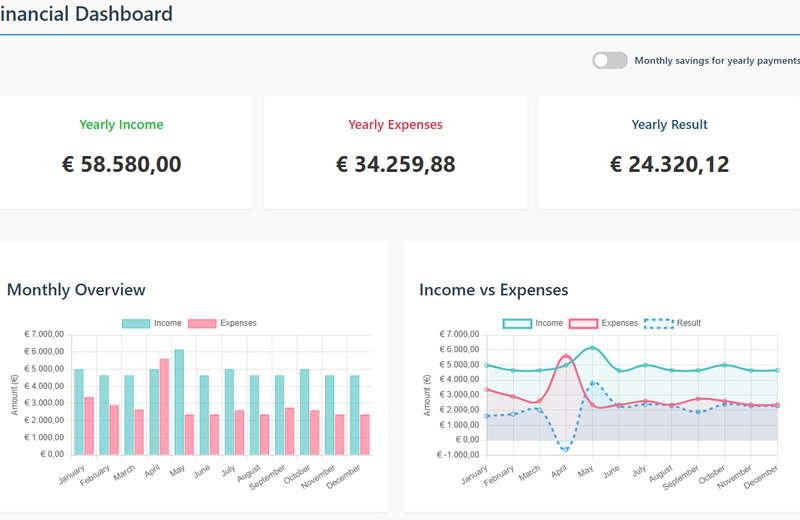This screenshot has height=520, width=800.
Task: Click the € -1.000,00 axis label on line chart
Action: (x=458, y=455)
